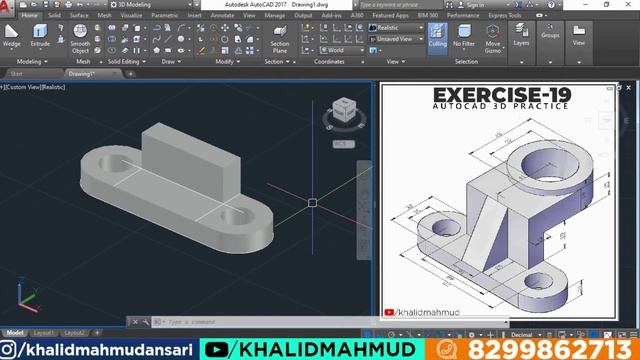Switch to the Annotate ribbon tab
This screenshot has width=640, height=360.
[222, 16]
